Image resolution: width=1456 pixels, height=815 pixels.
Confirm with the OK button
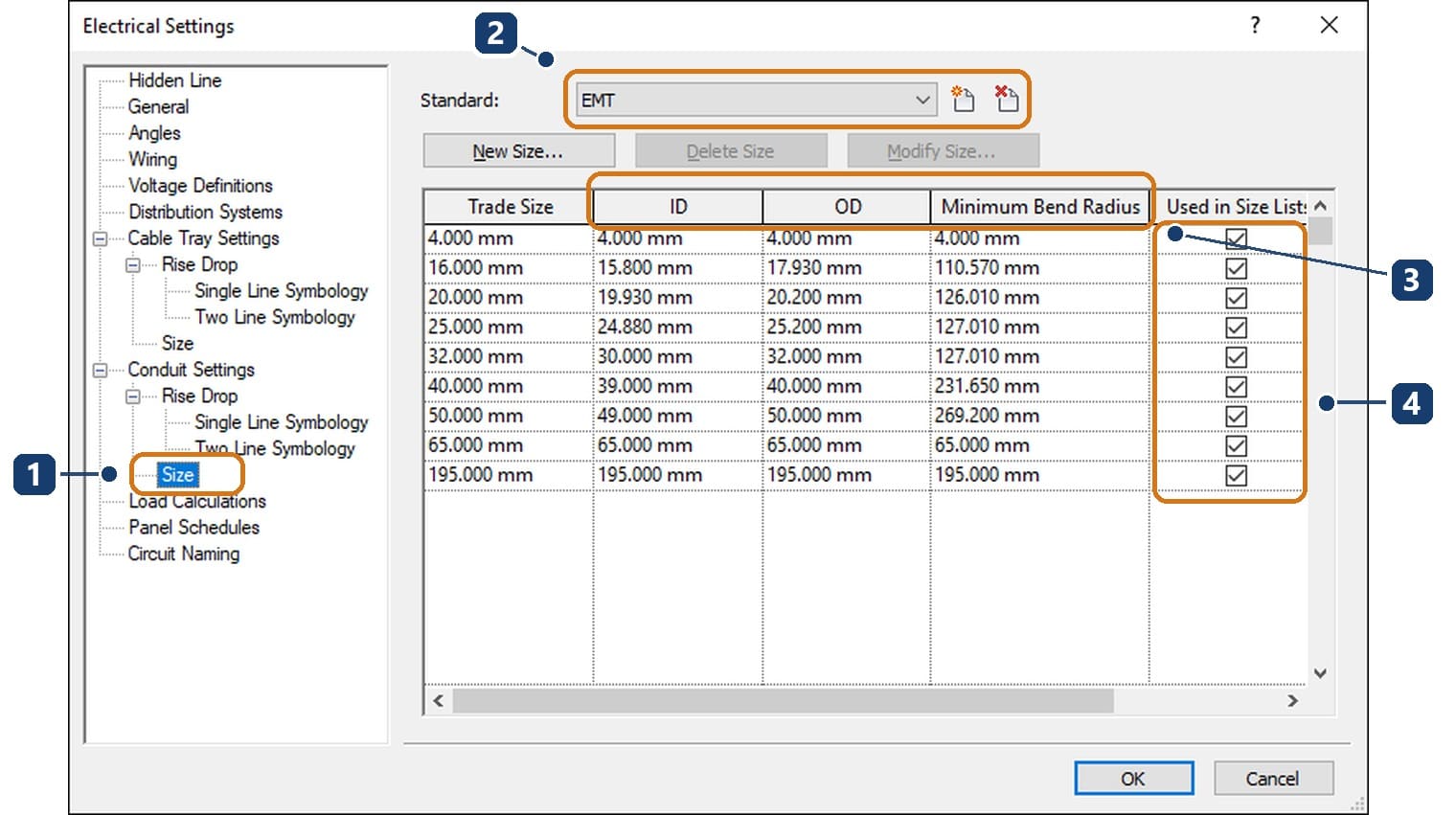click(x=1133, y=779)
